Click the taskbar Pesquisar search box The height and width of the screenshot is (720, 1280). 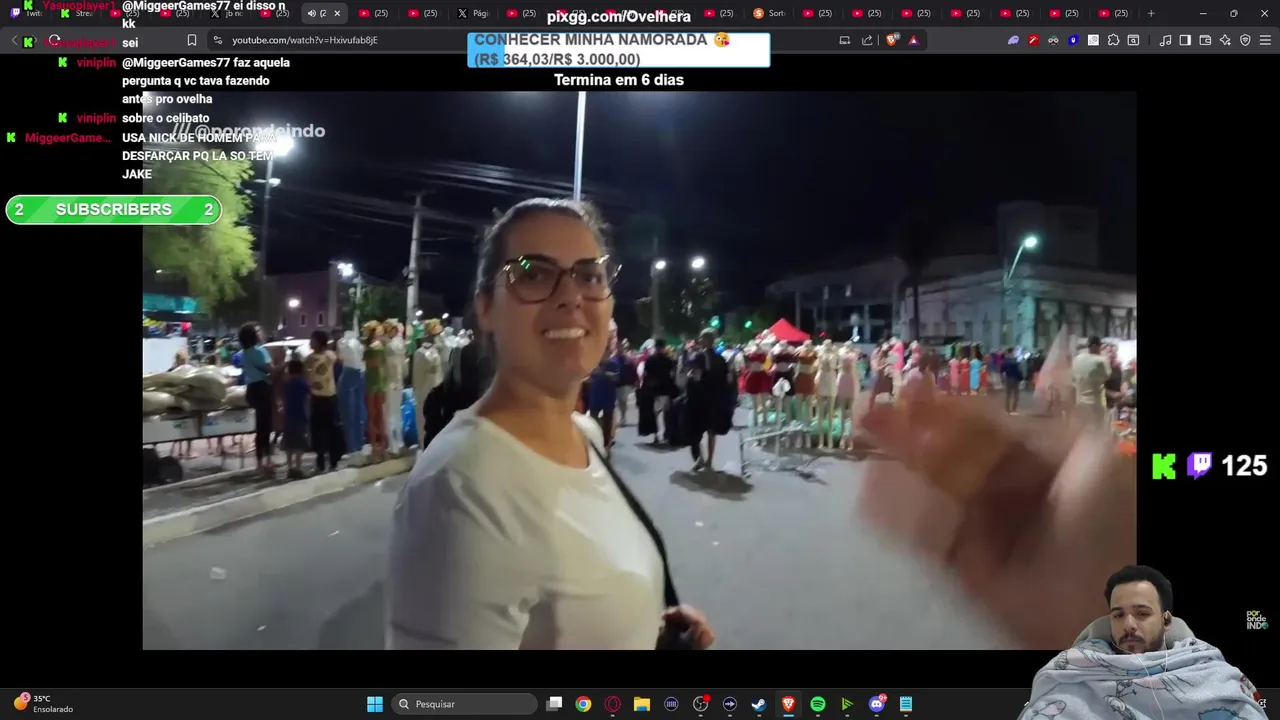click(x=464, y=704)
